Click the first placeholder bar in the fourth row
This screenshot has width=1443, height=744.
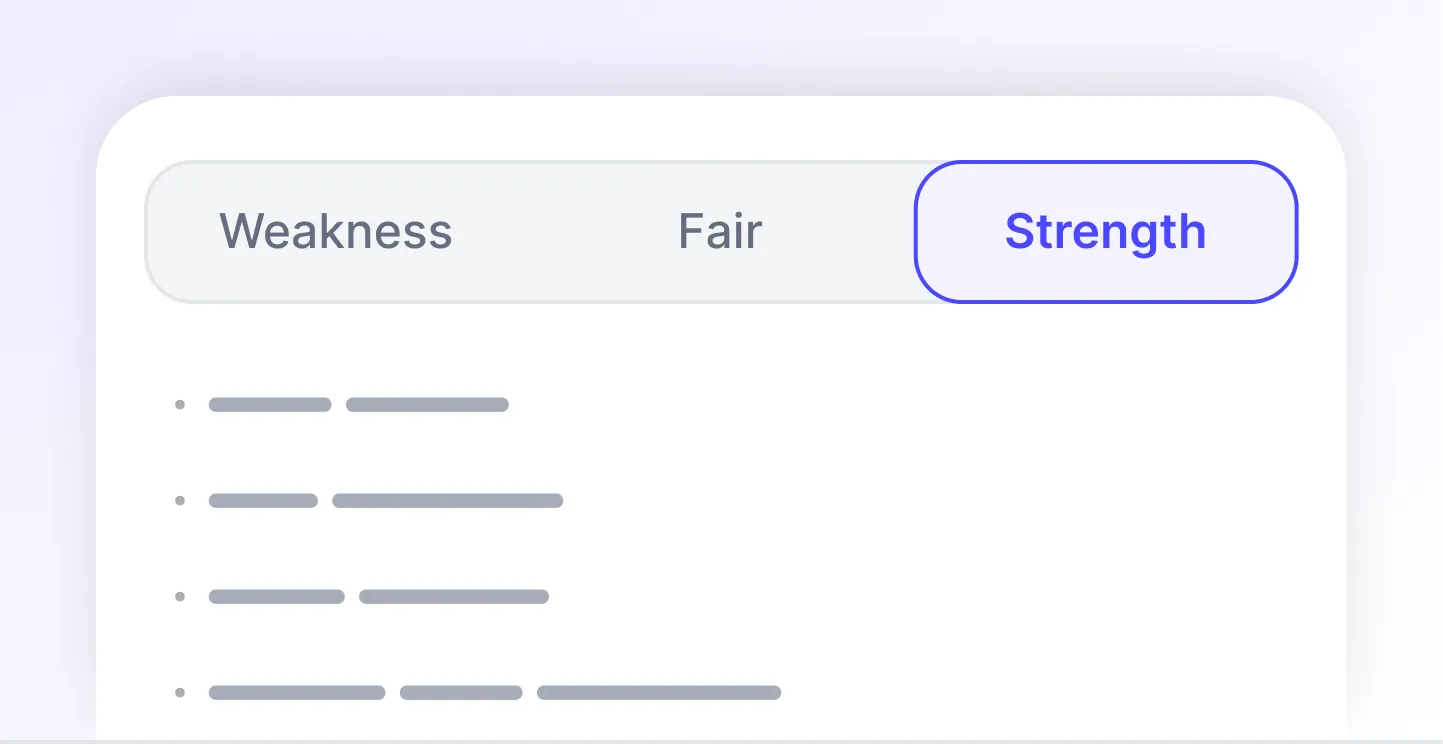pyautogui.click(x=296, y=691)
